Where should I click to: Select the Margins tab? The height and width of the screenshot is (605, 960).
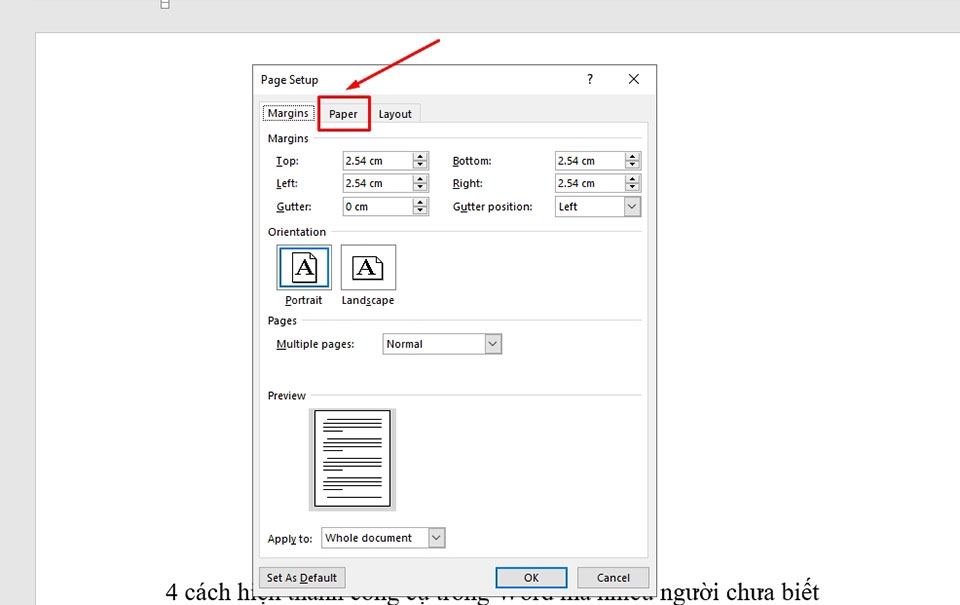click(288, 113)
